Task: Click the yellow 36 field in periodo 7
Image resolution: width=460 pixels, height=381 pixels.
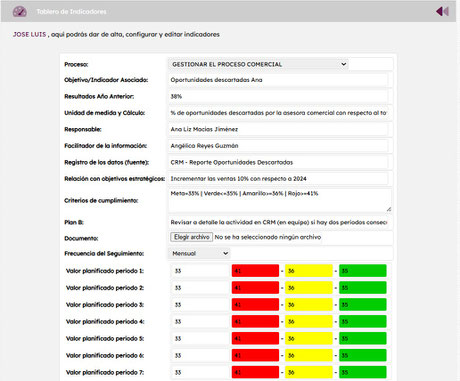Action: coord(309,372)
